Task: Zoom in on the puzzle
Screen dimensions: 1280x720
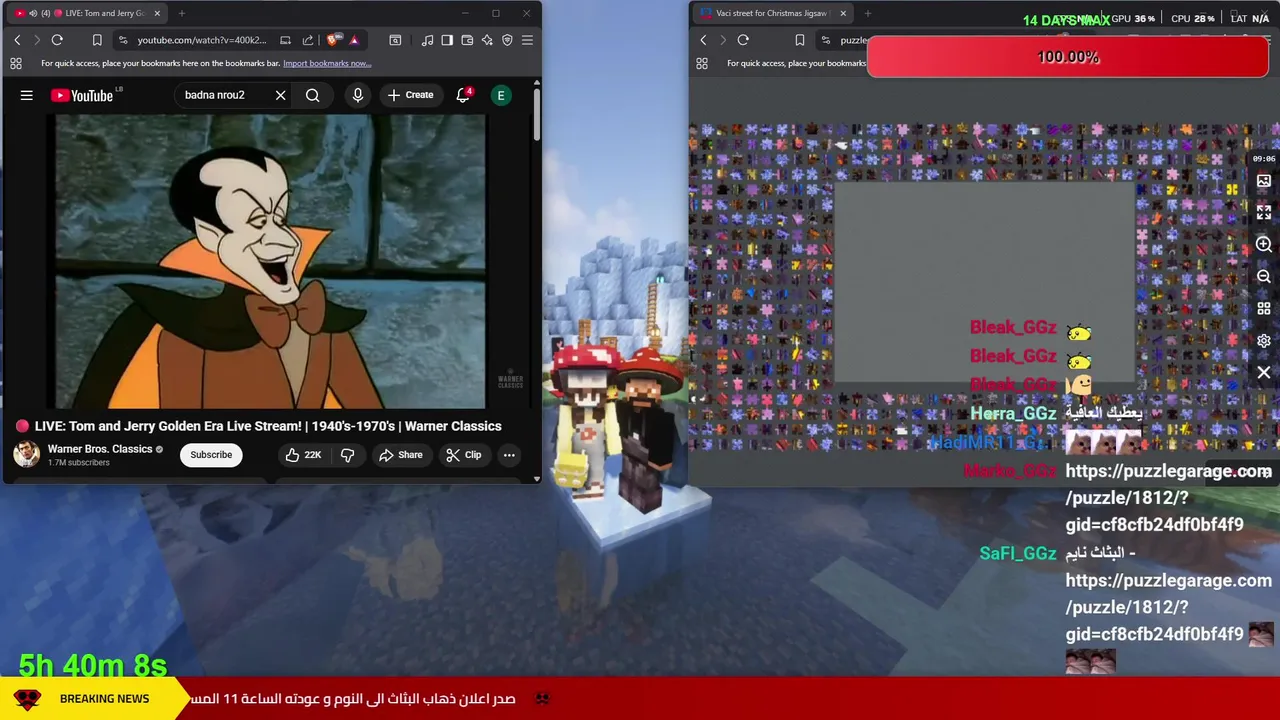Action: click(1264, 245)
